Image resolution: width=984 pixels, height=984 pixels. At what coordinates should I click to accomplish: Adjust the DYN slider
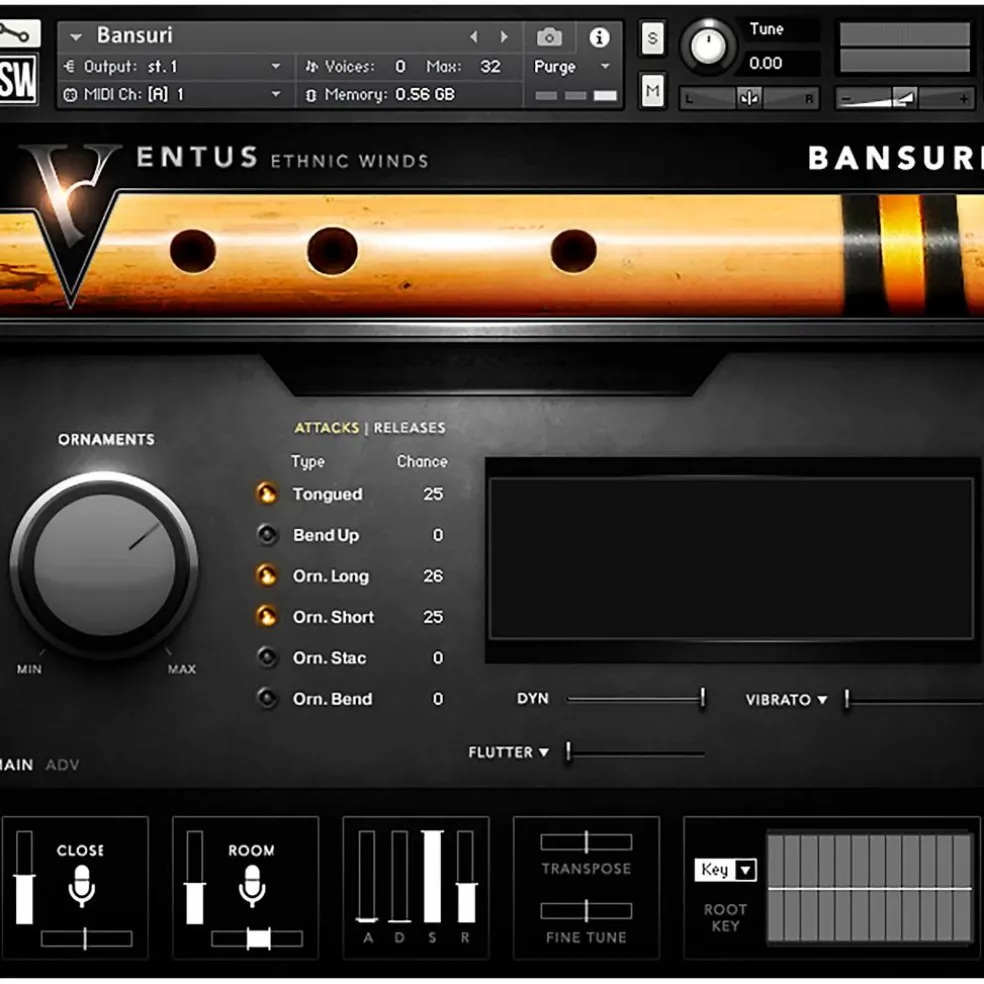click(635, 698)
